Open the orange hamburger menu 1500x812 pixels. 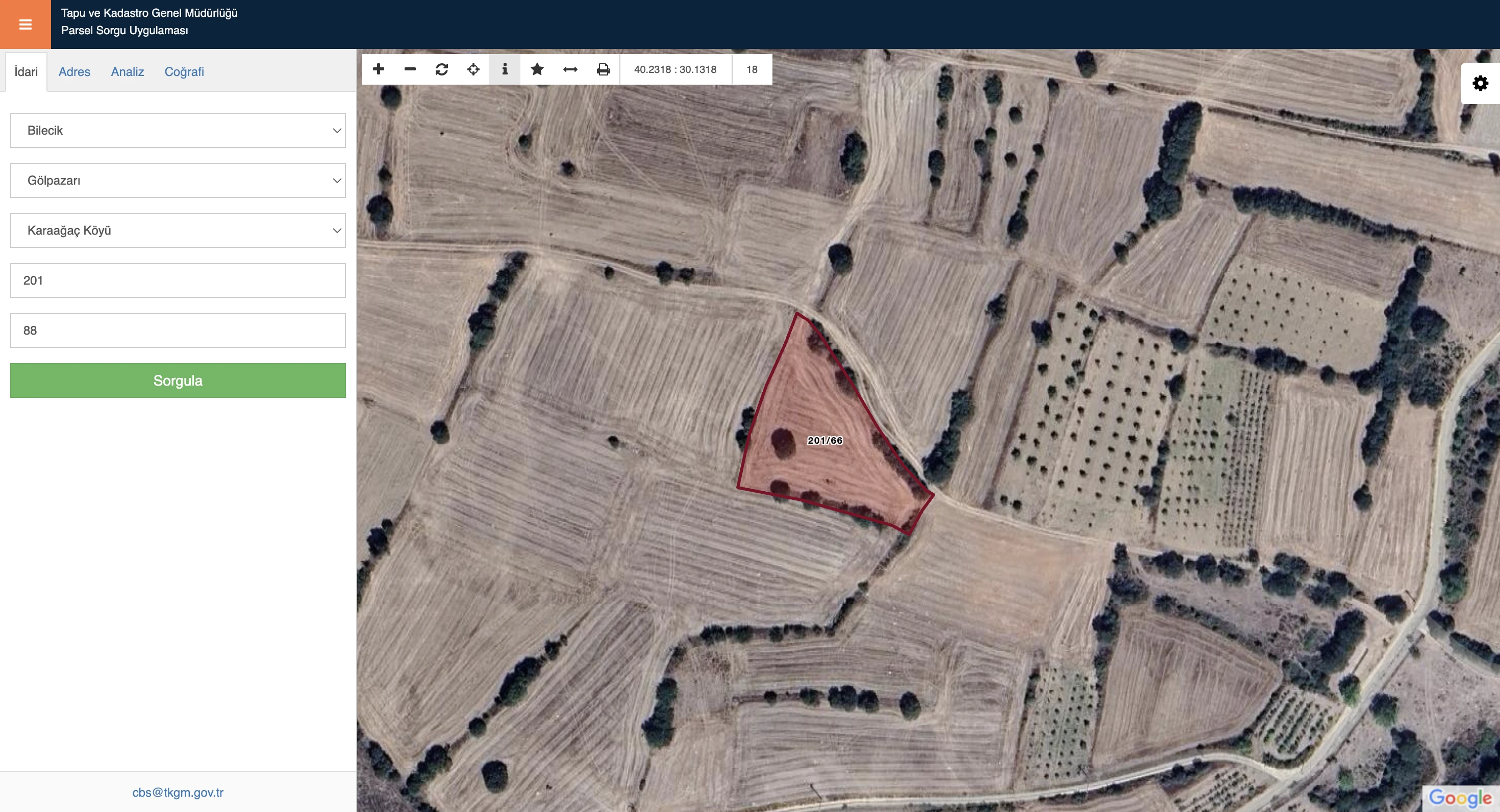[25, 24]
